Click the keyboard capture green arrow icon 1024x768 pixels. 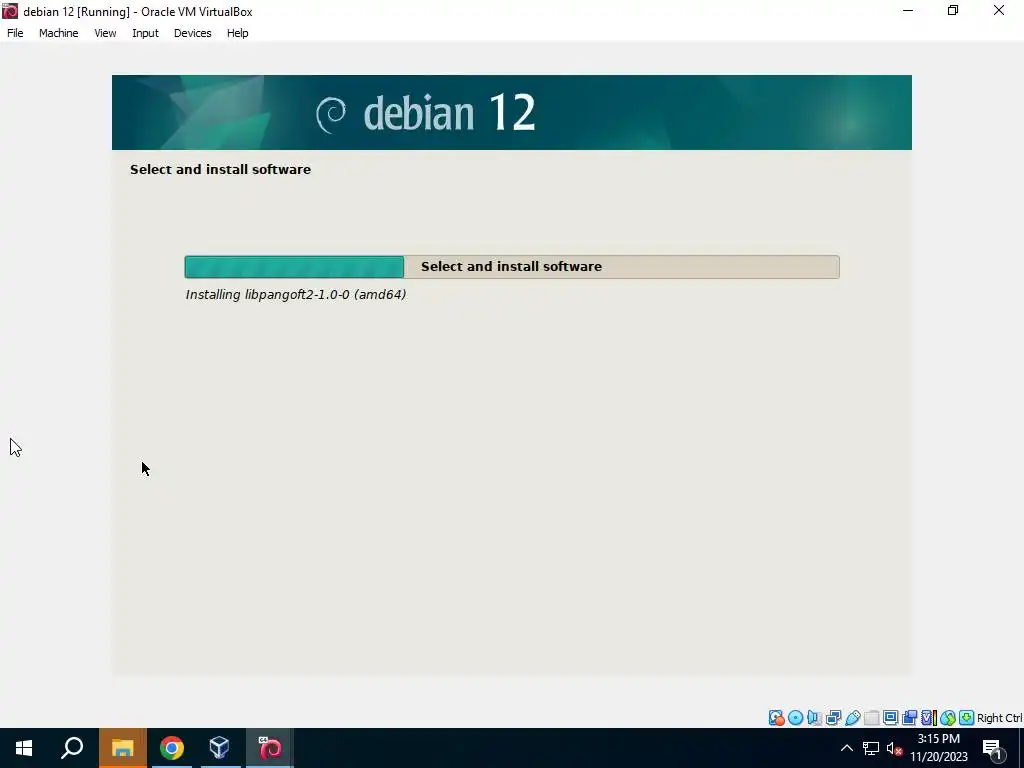[x=967, y=718]
